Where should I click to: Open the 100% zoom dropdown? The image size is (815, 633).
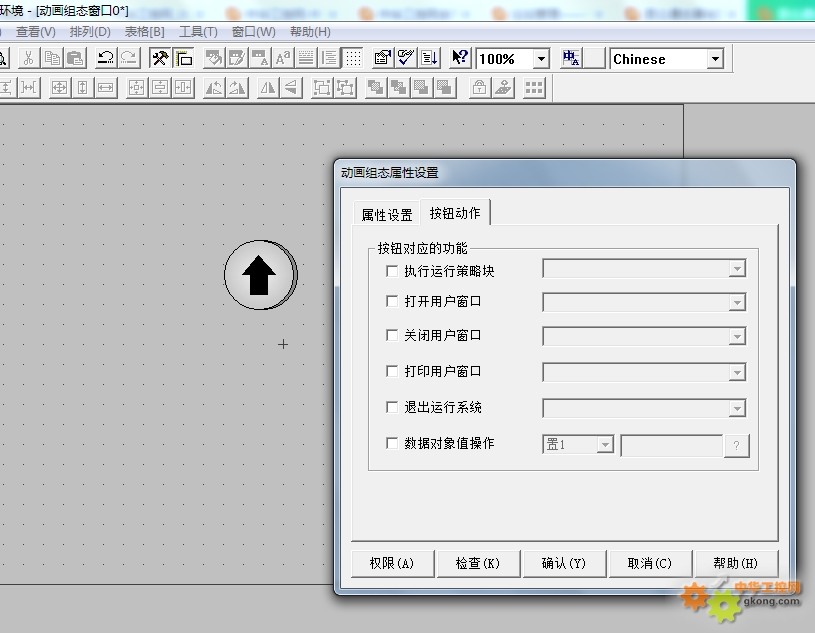pyautogui.click(x=541, y=59)
